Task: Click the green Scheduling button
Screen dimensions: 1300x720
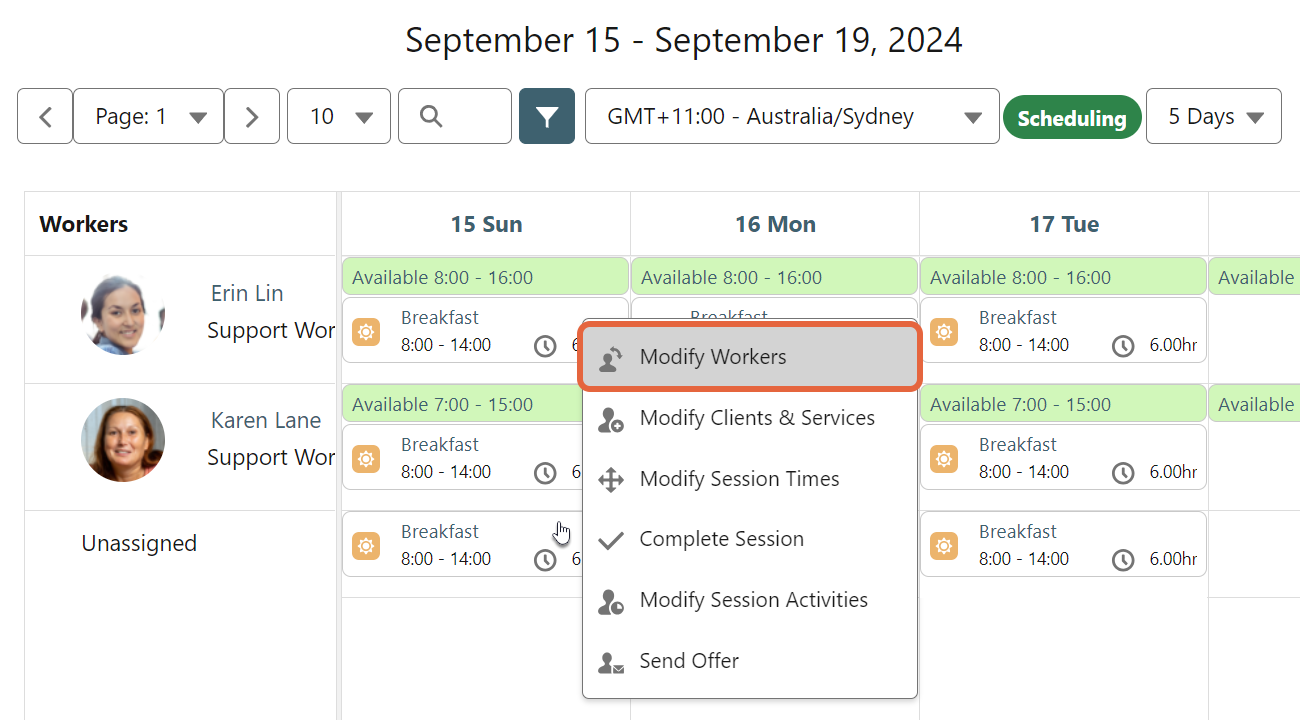Action: 1072,116
